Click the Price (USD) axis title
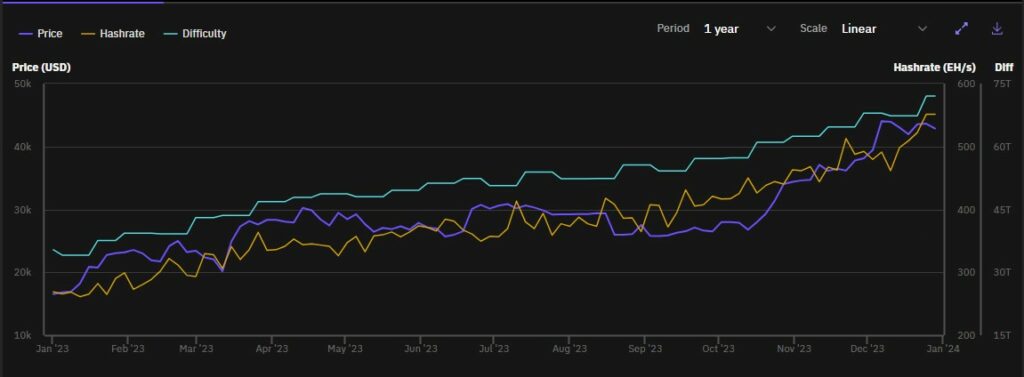 (41, 67)
